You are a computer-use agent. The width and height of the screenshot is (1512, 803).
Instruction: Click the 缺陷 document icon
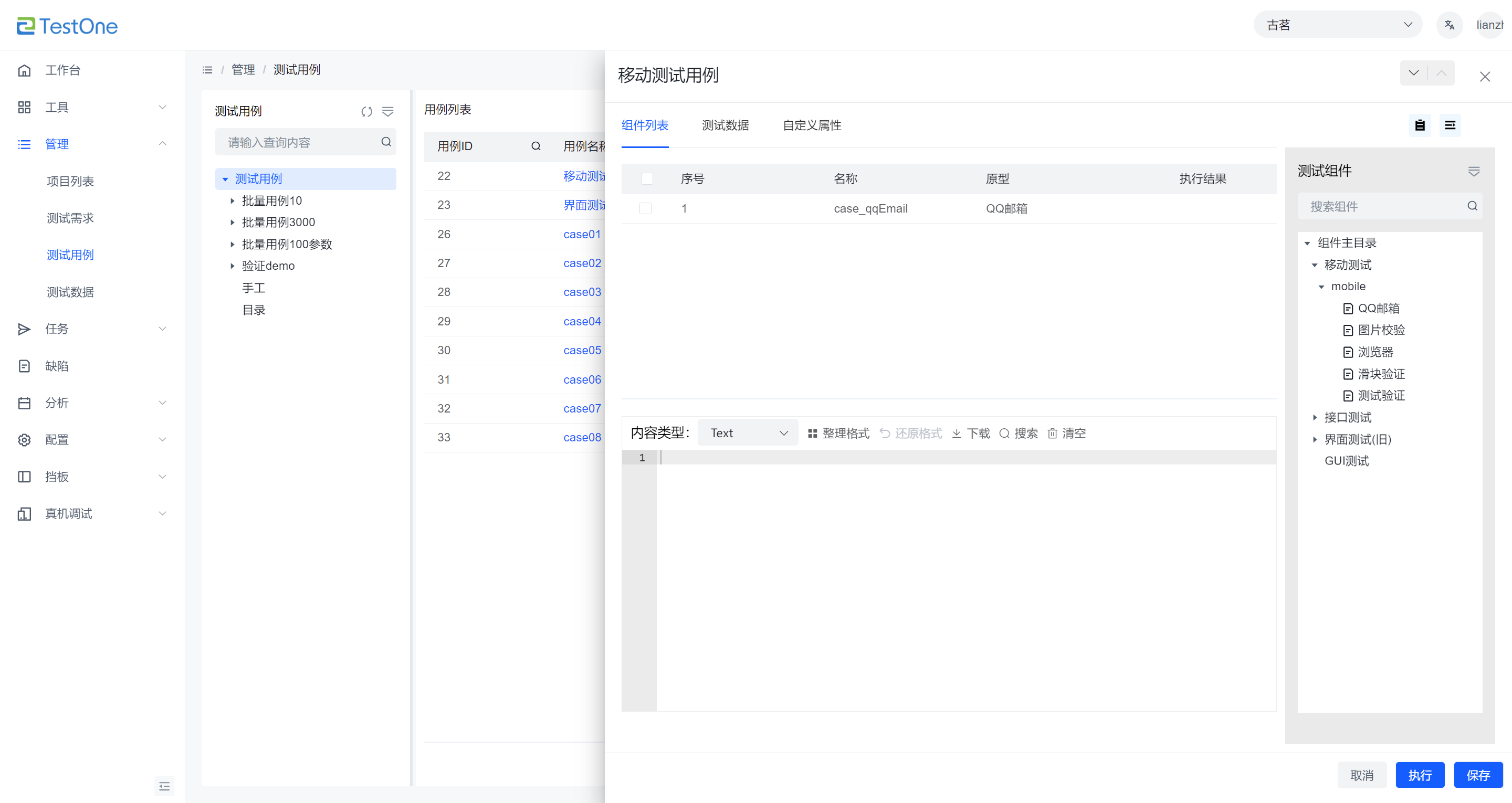[x=24, y=366]
